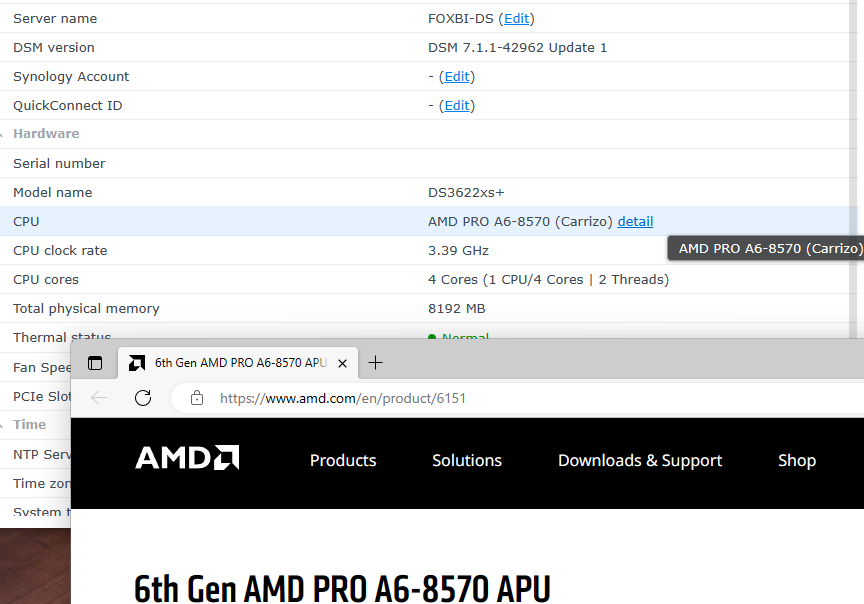Image resolution: width=864 pixels, height=604 pixels.
Task: Open the Products menu
Action: [343, 460]
